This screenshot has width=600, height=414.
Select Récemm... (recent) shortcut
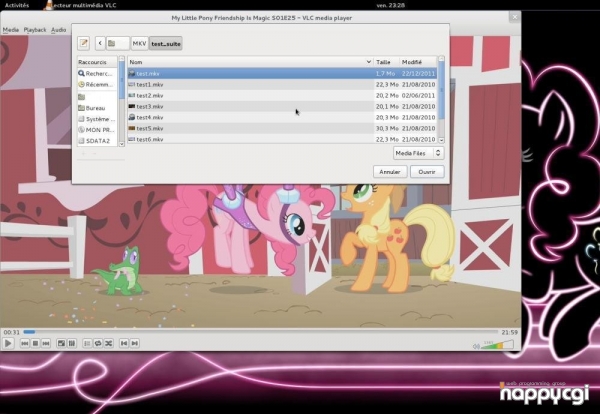click(98, 85)
